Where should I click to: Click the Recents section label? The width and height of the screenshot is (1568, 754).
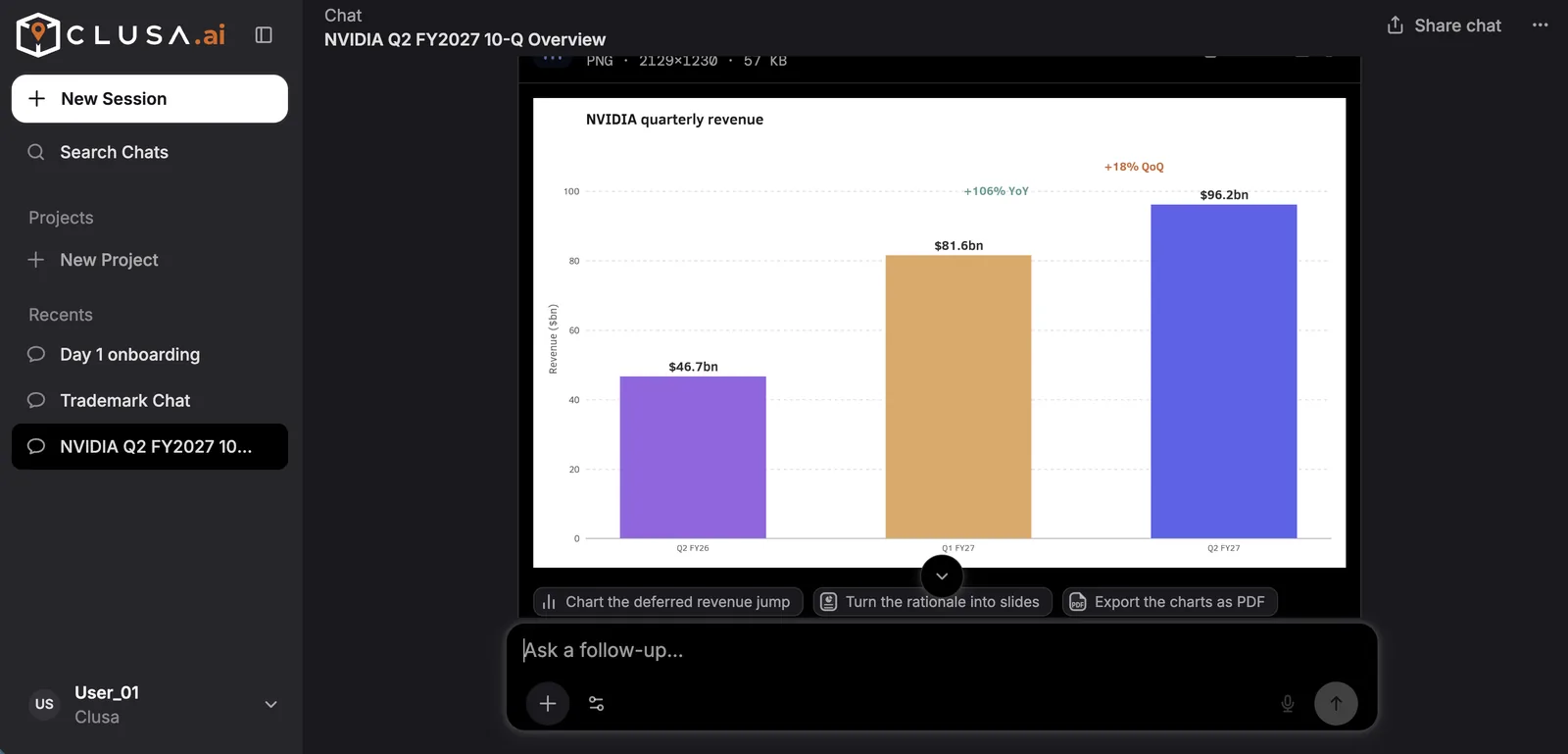pyautogui.click(x=61, y=315)
